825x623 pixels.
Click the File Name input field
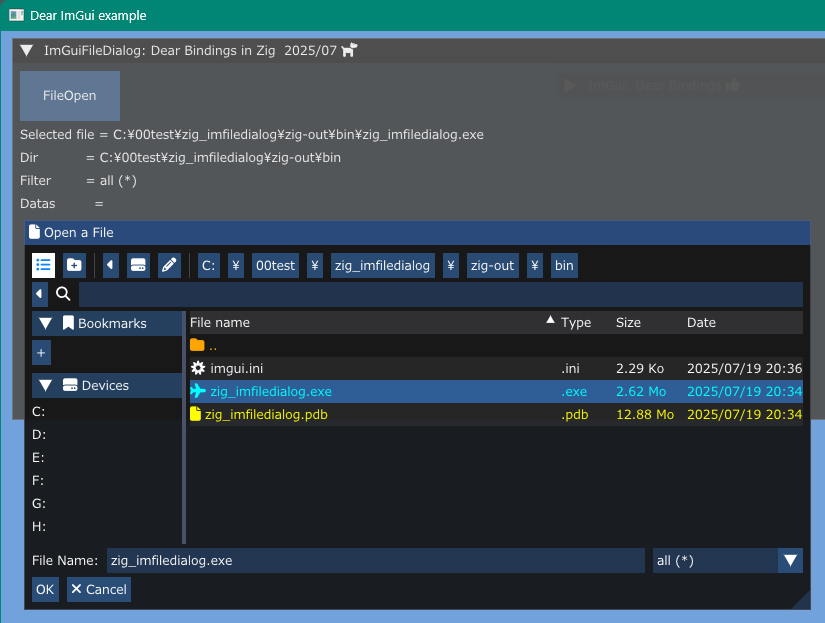[x=376, y=560]
